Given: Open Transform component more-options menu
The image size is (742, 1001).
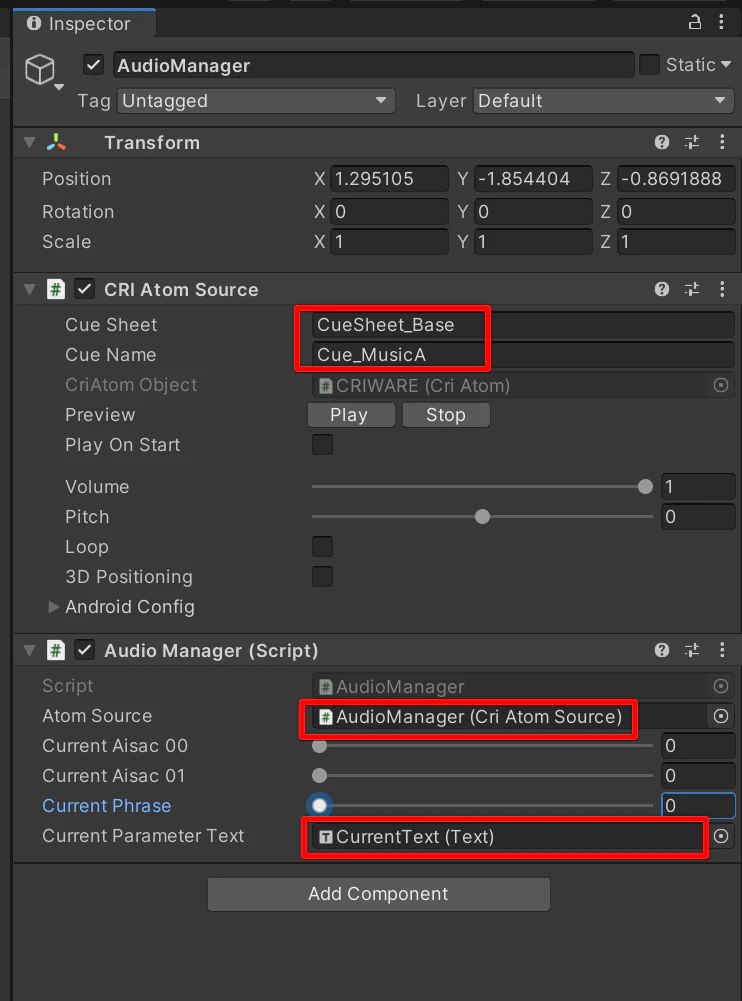Looking at the screenshot, I should [x=722, y=142].
